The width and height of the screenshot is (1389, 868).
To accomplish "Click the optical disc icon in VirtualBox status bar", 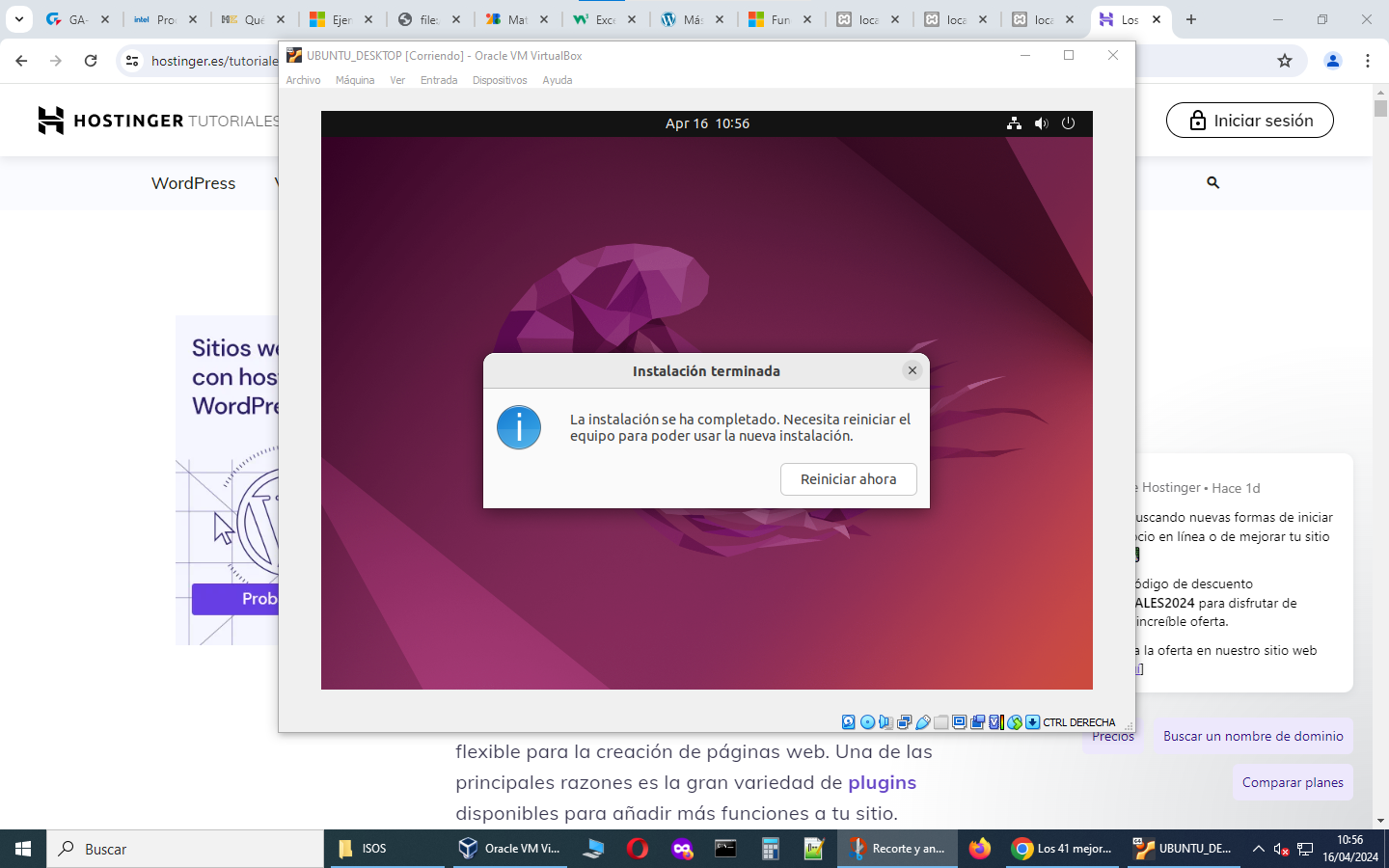I will [867, 722].
